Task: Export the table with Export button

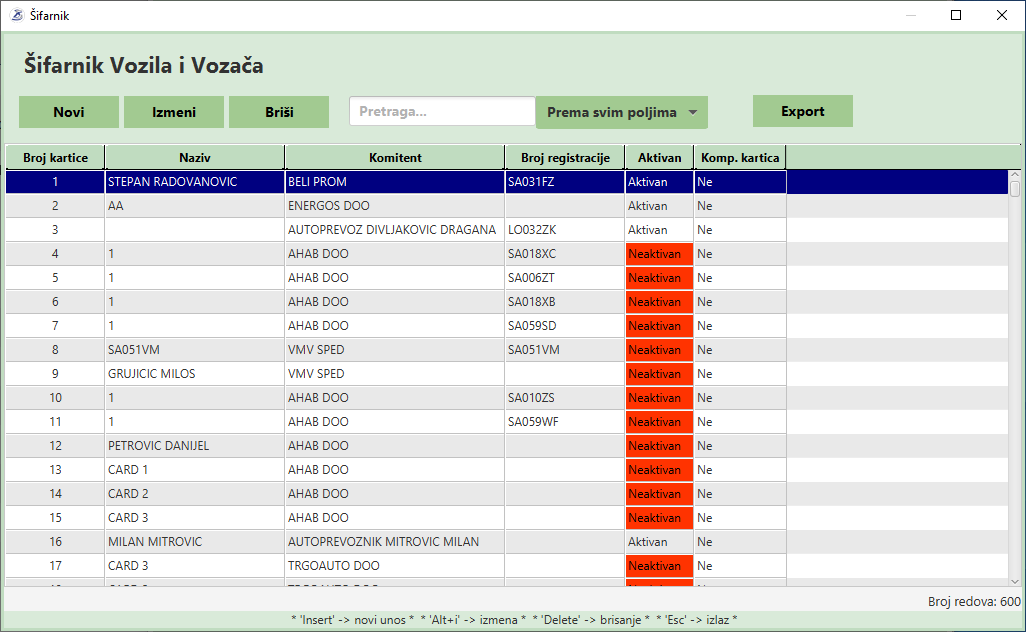Action: pyautogui.click(x=802, y=111)
